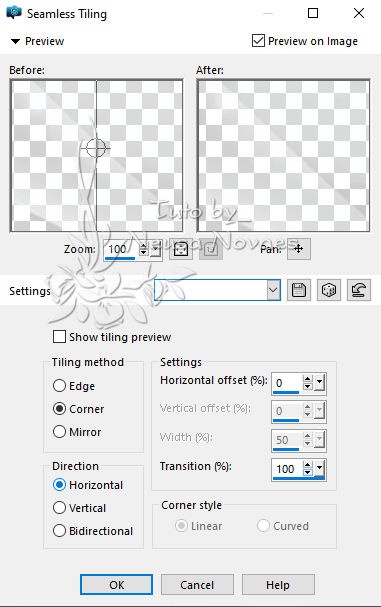The image size is (381, 607).
Task: Open the Transition slider dropdown arrow
Action: (x=319, y=468)
